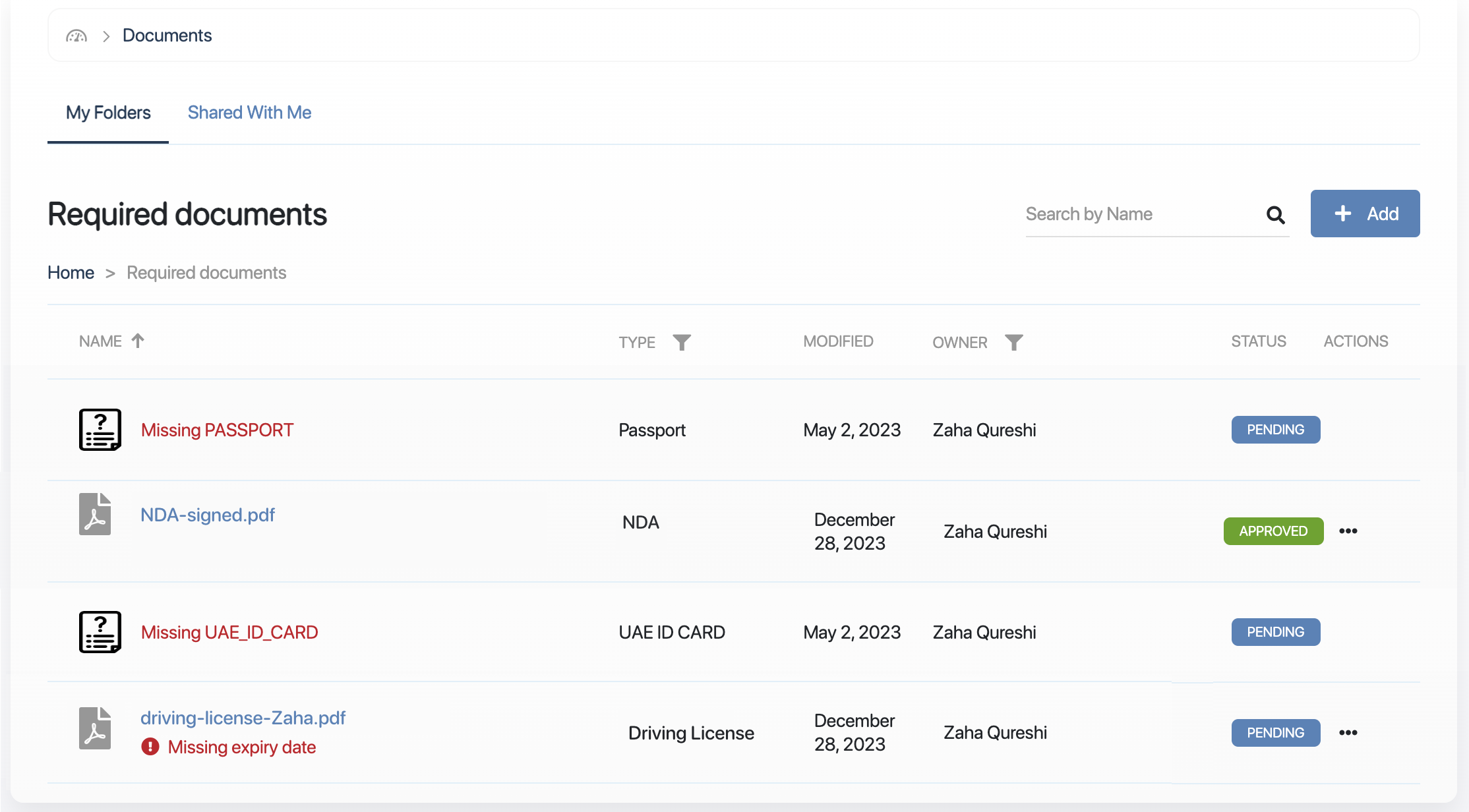Open actions menu for driving-license-Zaha.pdf
The height and width of the screenshot is (812, 1469).
click(1348, 733)
